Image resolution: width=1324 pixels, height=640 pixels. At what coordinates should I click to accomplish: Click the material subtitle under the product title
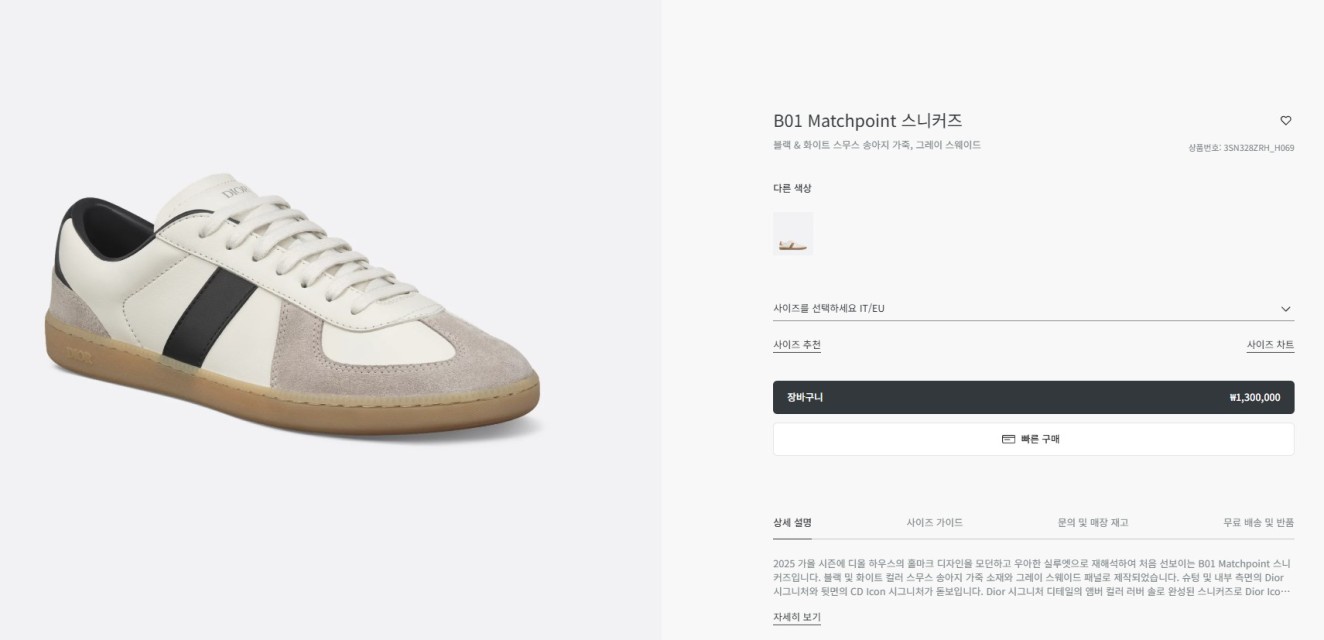pyautogui.click(x=876, y=145)
